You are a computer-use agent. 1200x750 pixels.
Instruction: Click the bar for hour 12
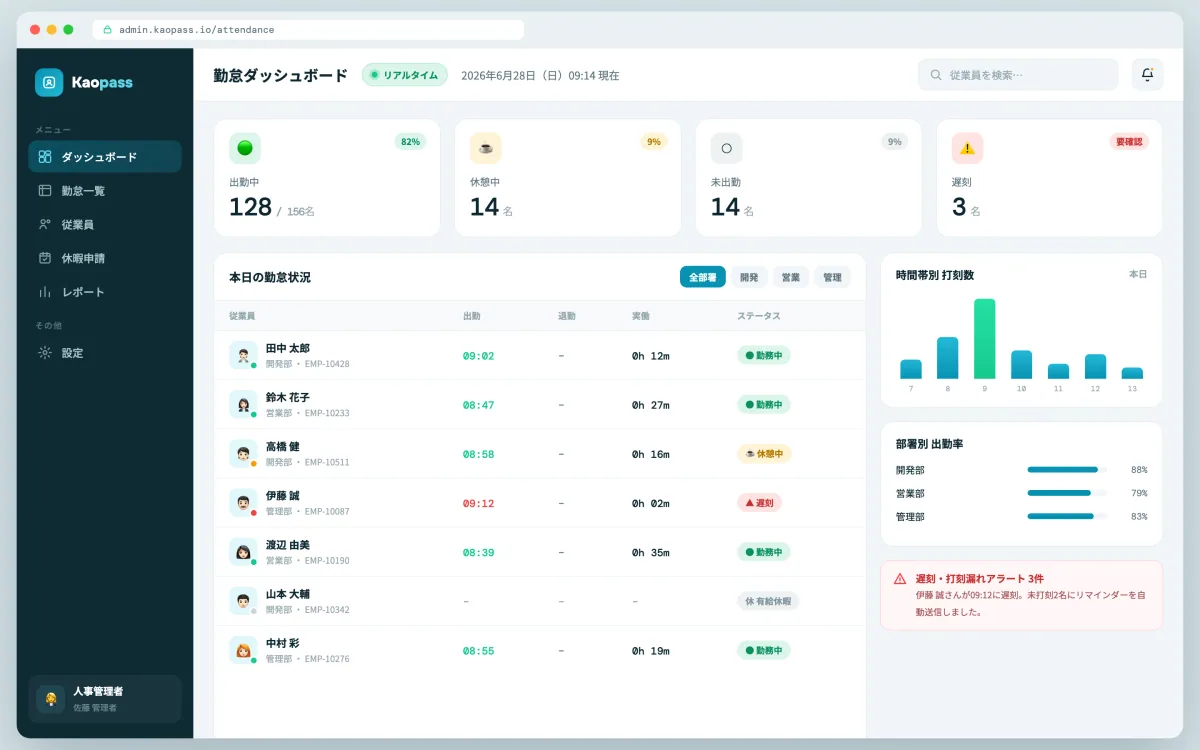coord(1095,366)
